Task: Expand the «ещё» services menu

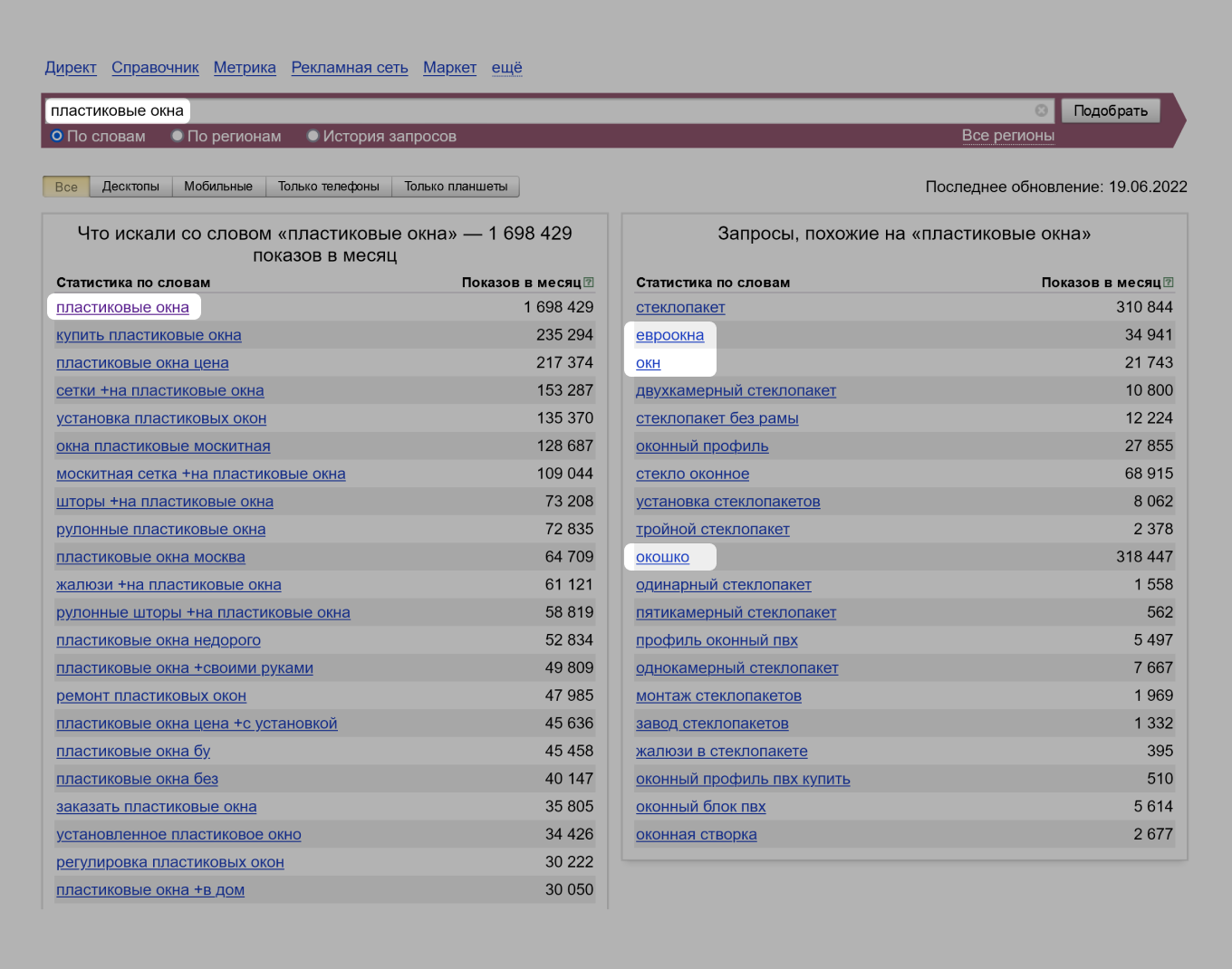Action: tap(506, 68)
